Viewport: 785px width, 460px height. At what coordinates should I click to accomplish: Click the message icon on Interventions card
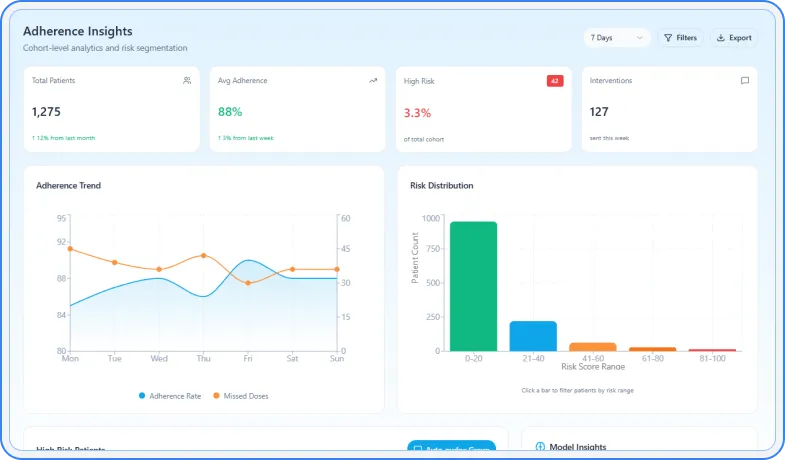pos(744,81)
